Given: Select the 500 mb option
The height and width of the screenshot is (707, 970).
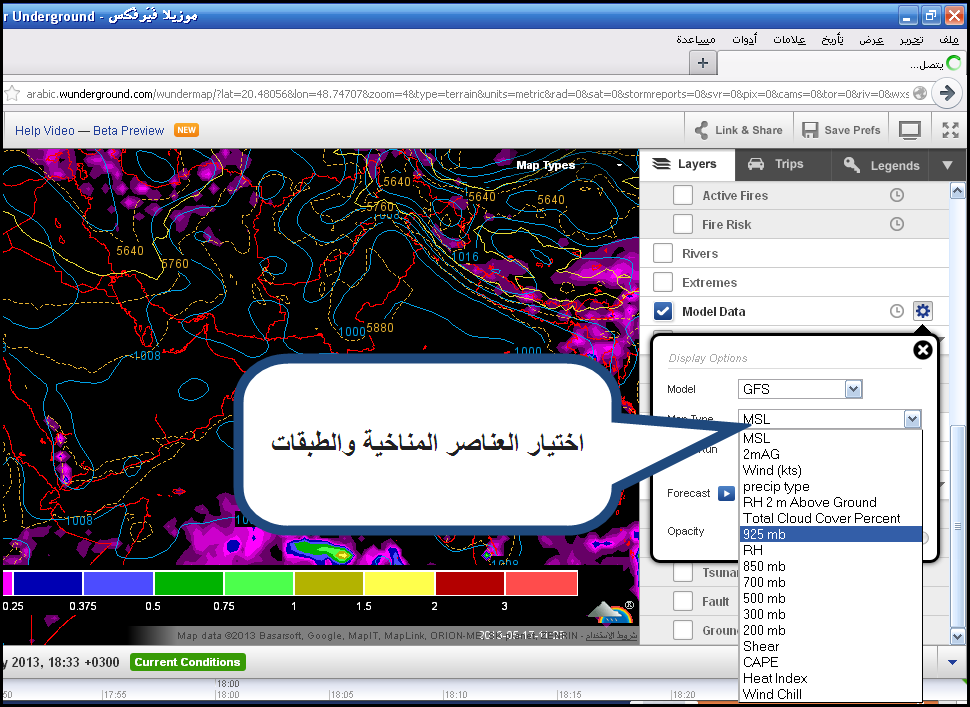Looking at the screenshot, I should click(x=831, y=598).
